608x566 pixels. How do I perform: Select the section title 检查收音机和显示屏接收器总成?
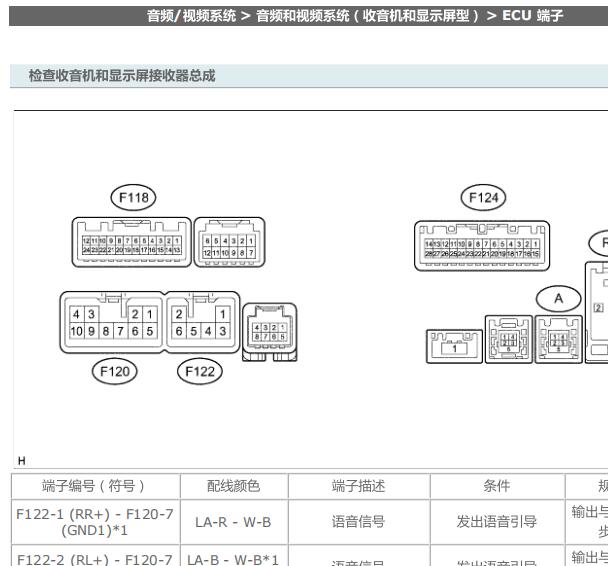pos(122,75)
